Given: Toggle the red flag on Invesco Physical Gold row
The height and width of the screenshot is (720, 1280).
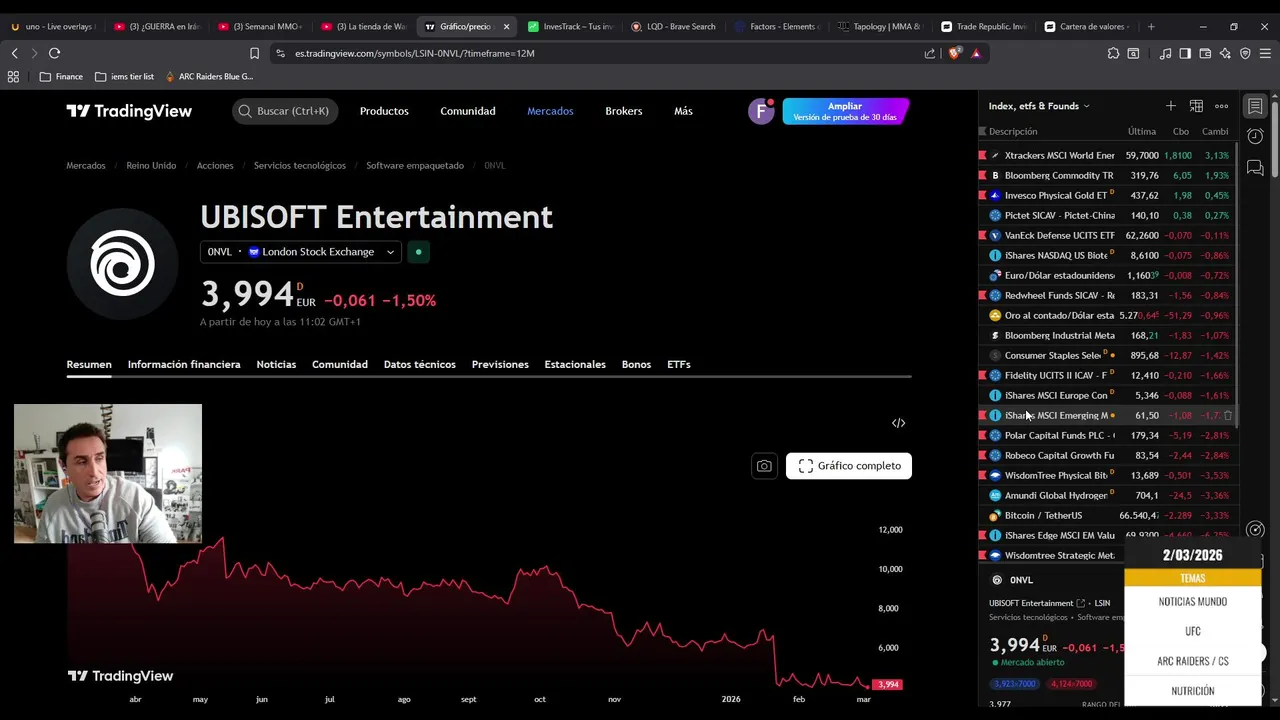Looking at the screenshot, I should (x=982, y=195).
